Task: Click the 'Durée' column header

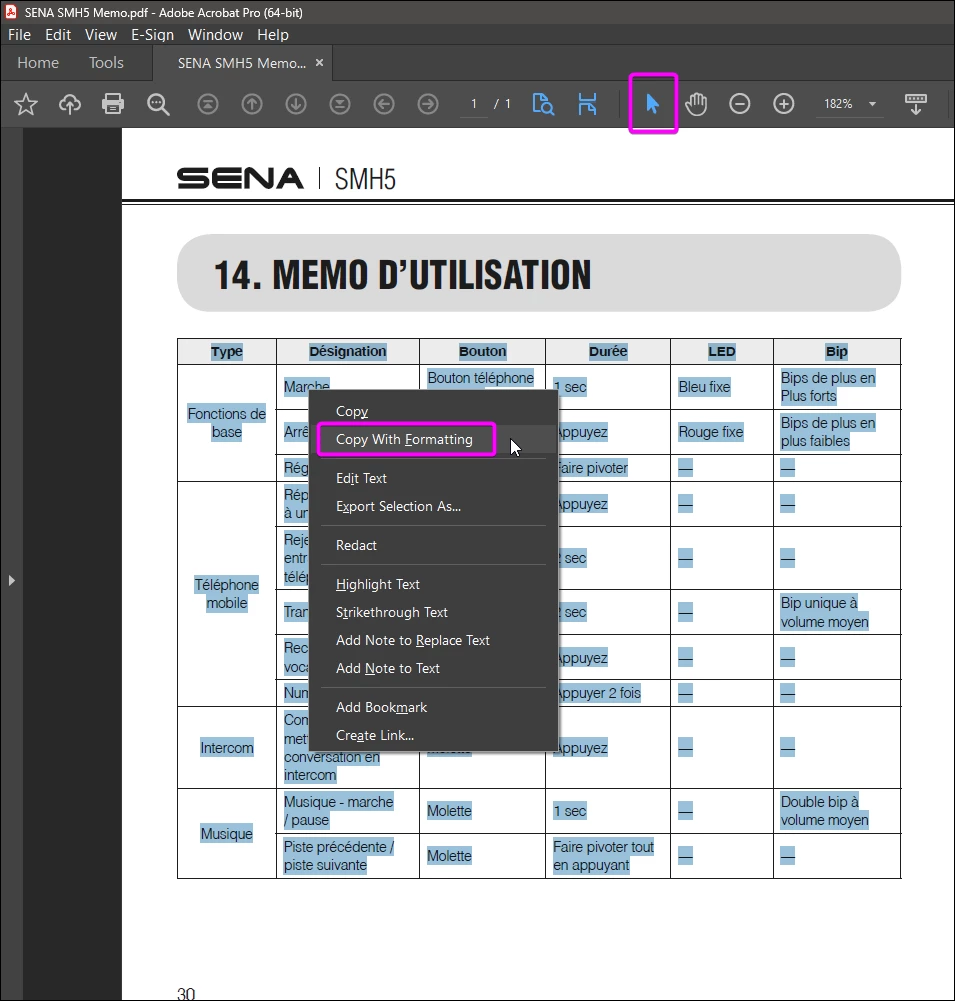Action: 608,351
